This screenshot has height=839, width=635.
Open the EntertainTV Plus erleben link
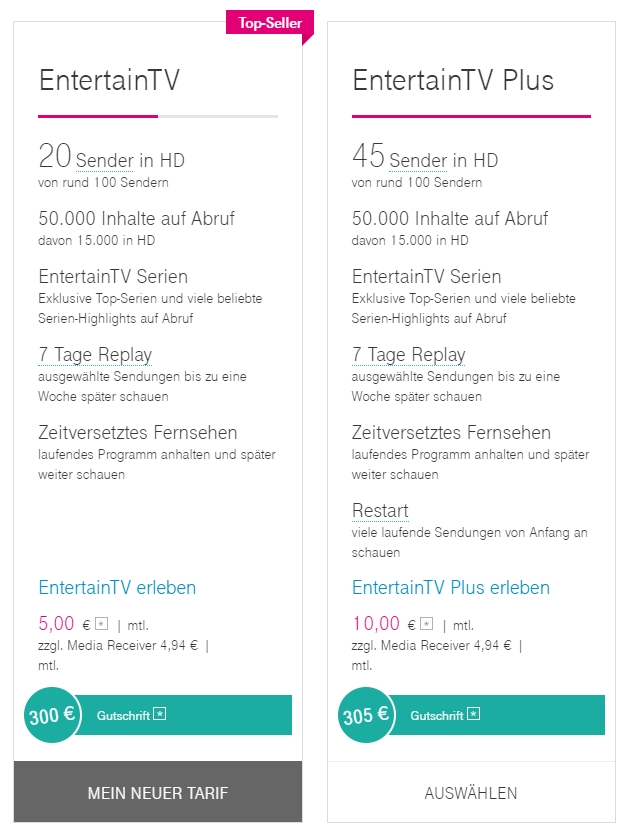(x=449, y=588)
